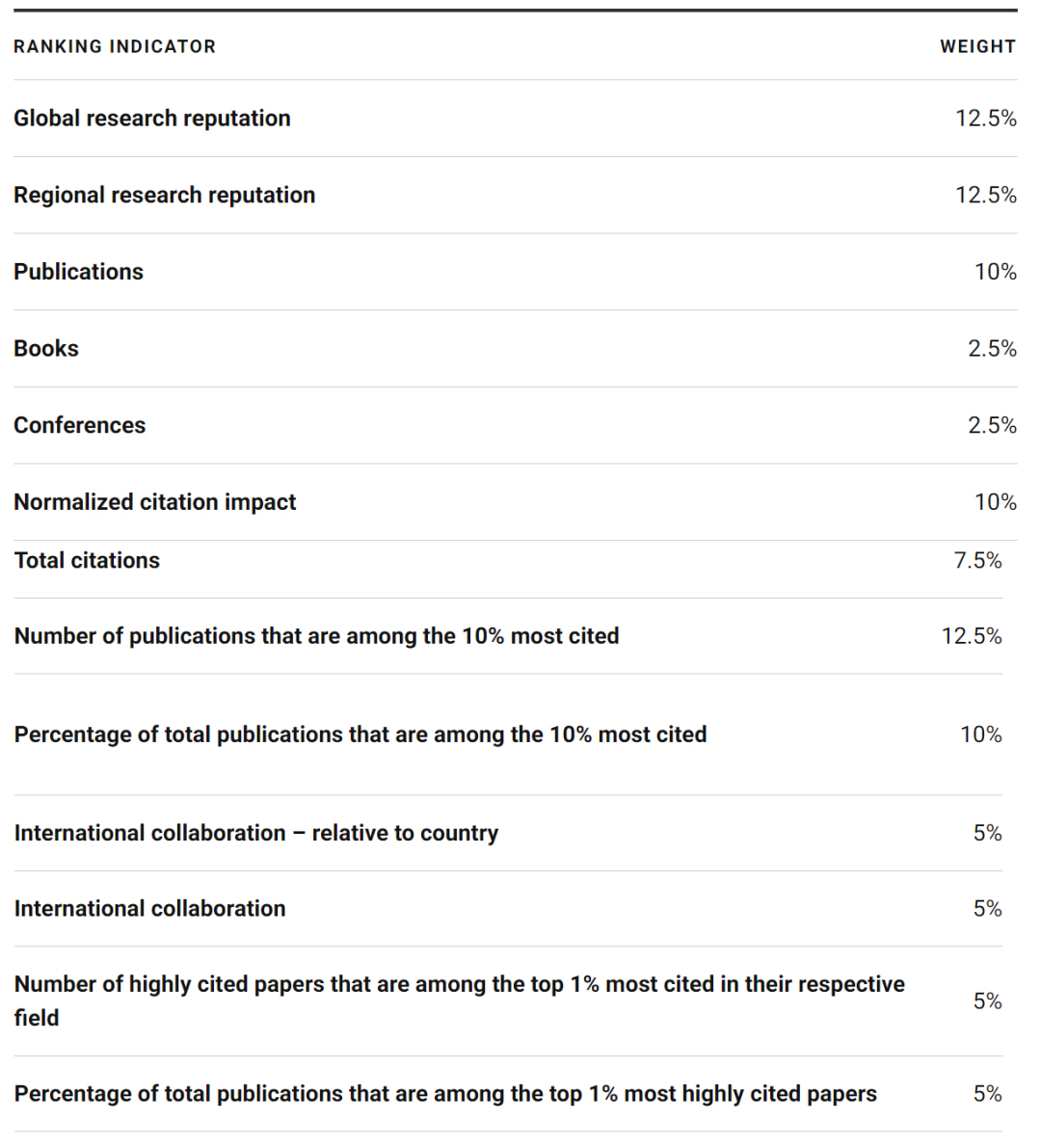Click the Regional research reputation indicator
This screenshot has height=1148, width=1041.
164,195
